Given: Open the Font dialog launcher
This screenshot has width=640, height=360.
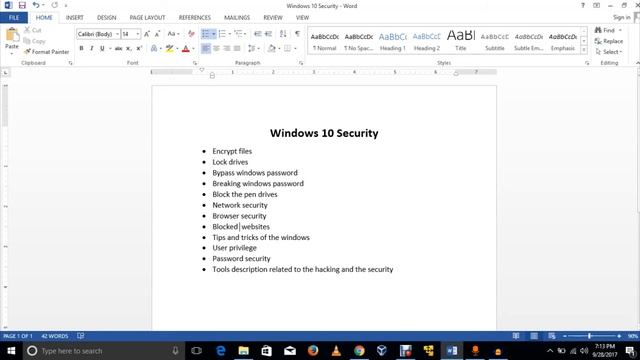Looking at the screenshot, I should tap(195, 63).
